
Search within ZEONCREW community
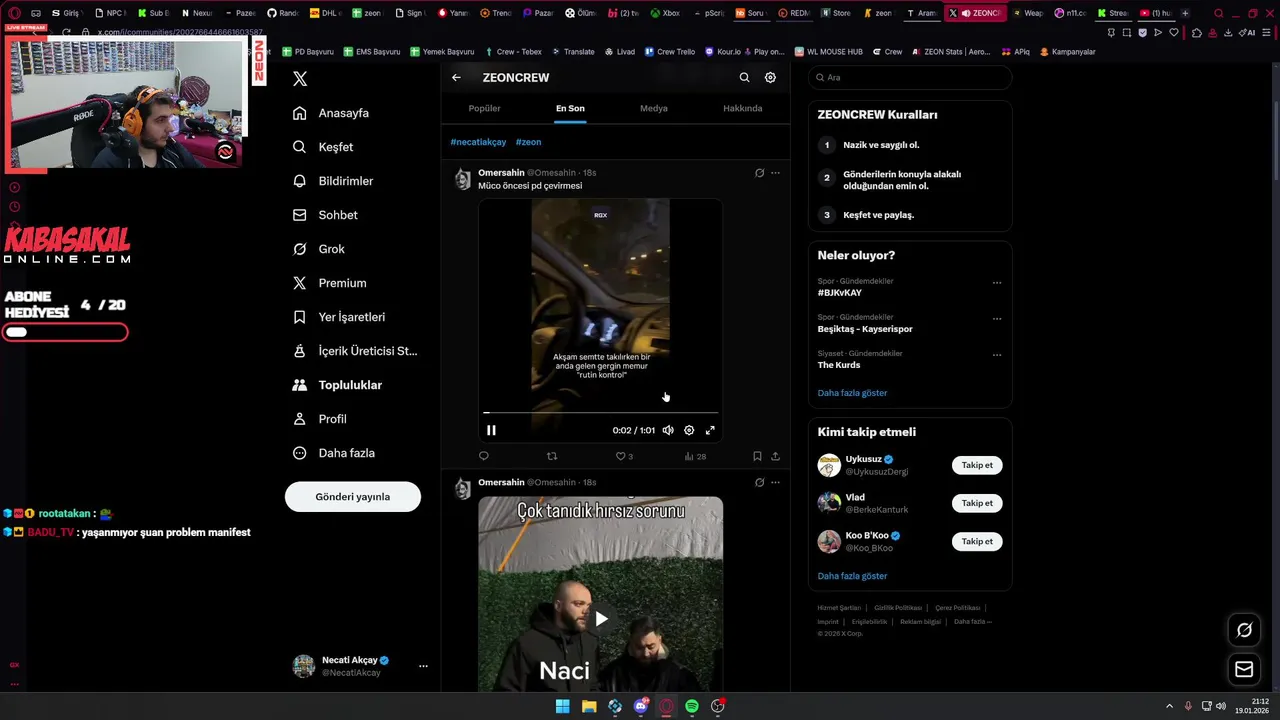pos(744,77)
